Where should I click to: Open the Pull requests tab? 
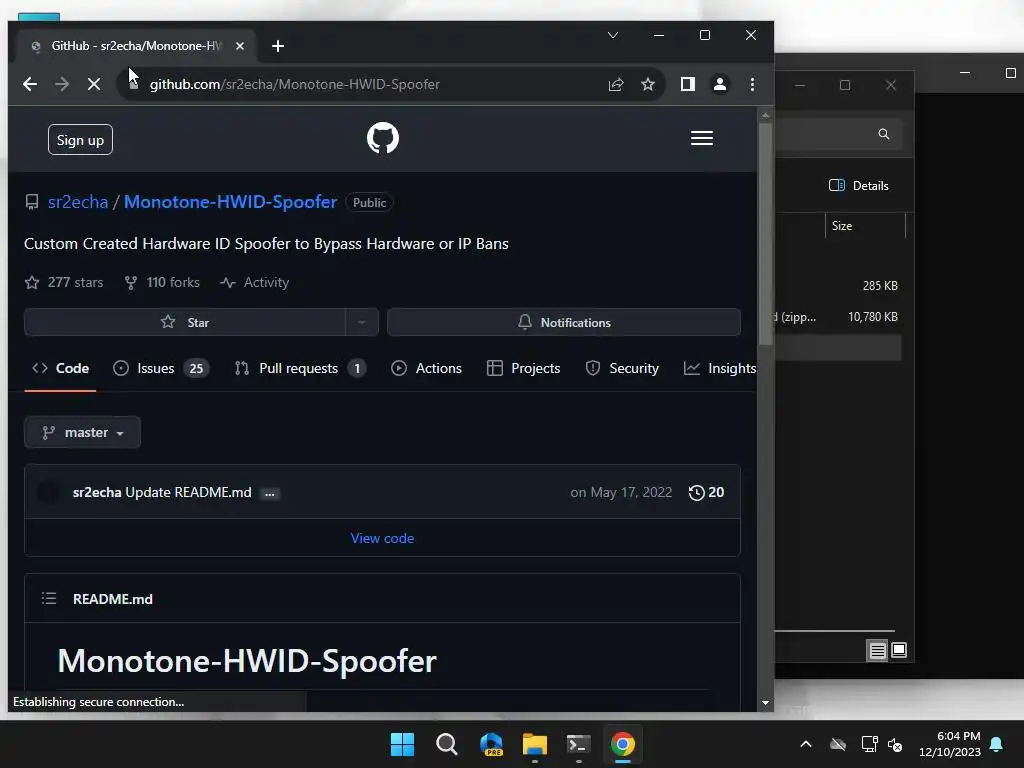point(300,368)
